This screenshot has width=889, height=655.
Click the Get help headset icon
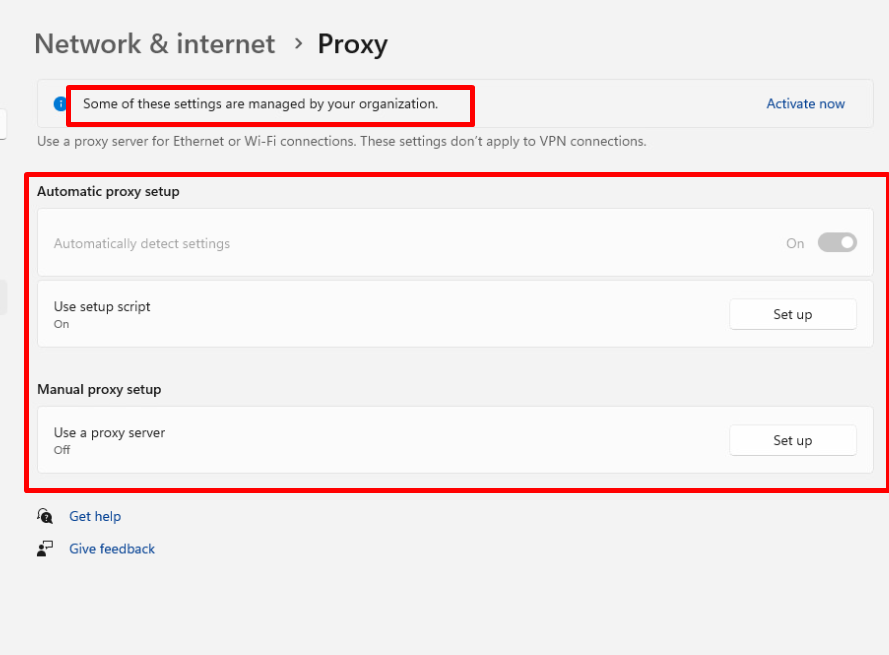[45, 516]
